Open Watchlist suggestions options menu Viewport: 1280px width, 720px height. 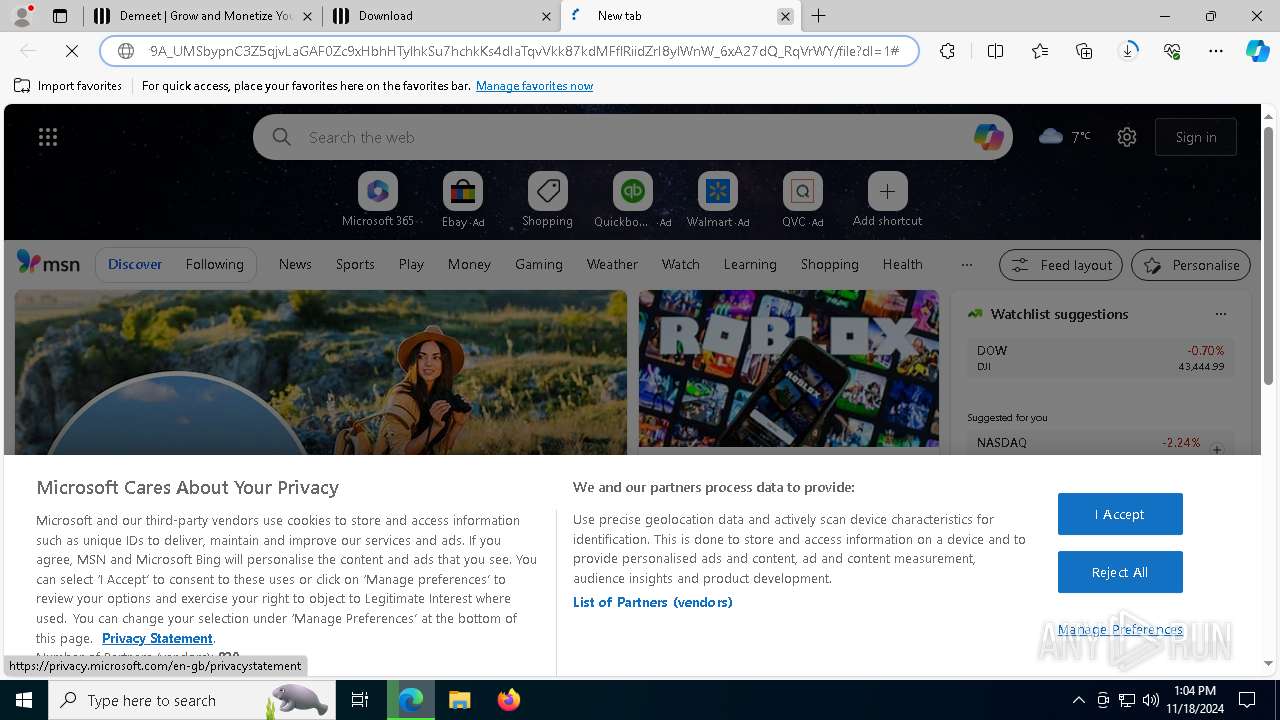coord(1220,314)
